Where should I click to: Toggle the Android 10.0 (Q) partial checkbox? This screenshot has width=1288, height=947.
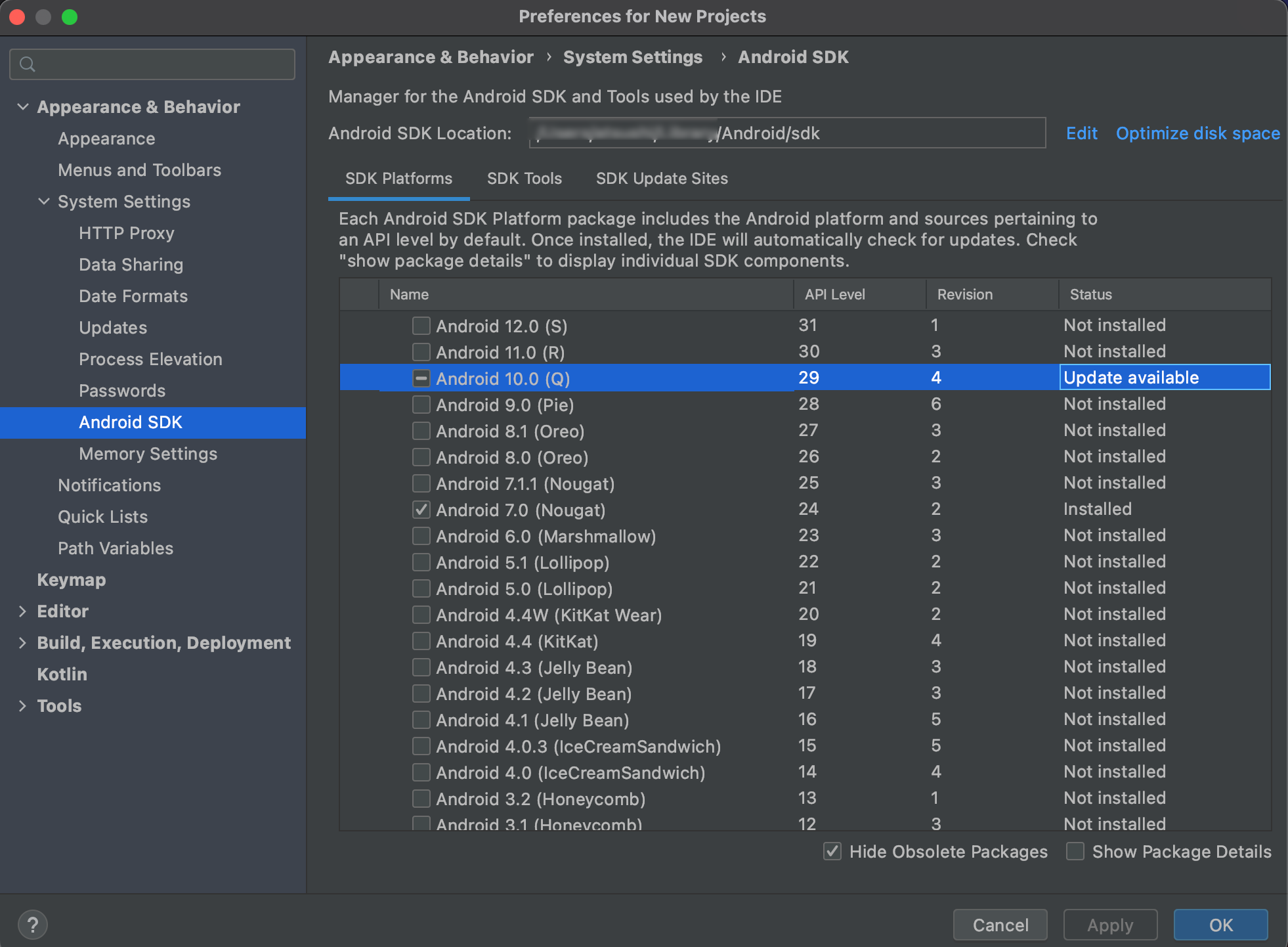(421, 378)
